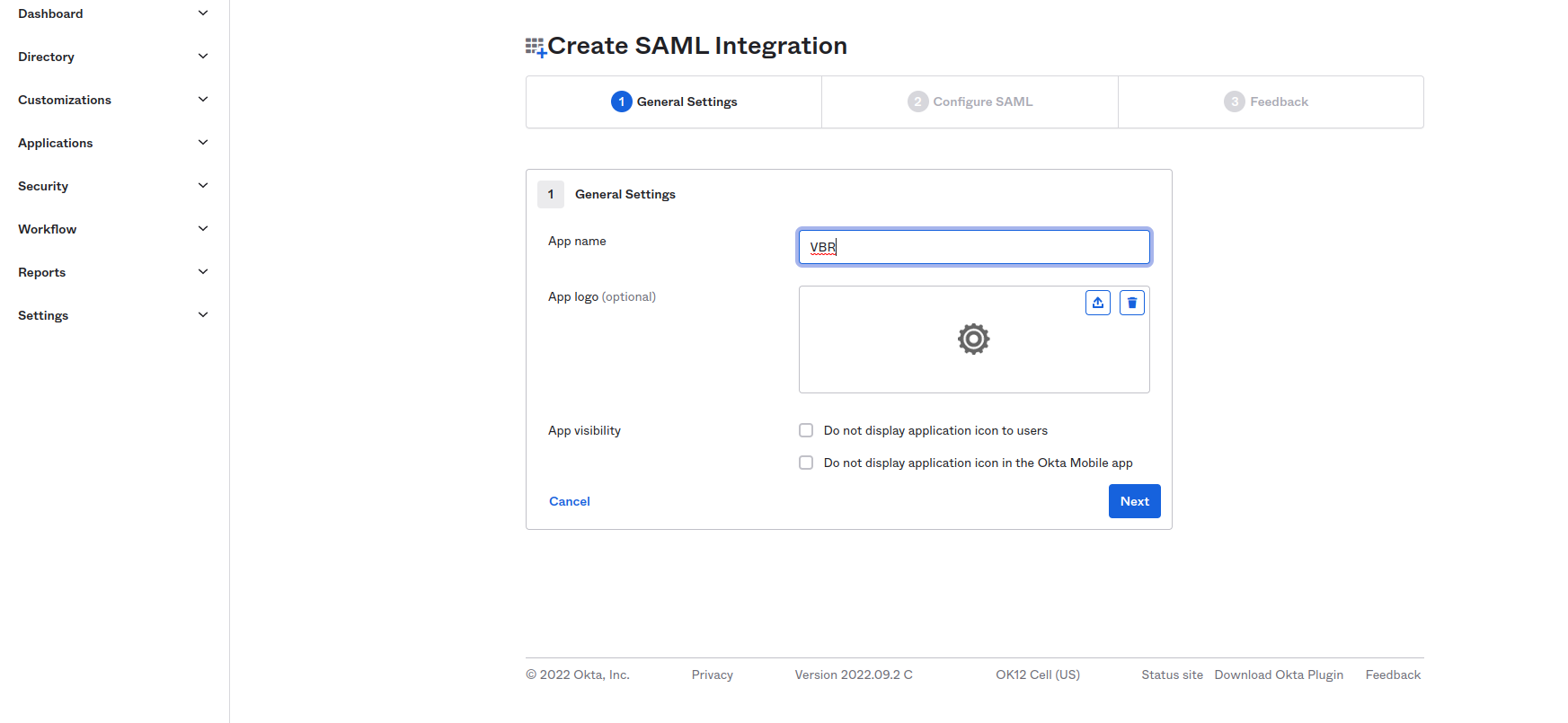Expand the Applications sidebar chevron
Image resolution: width=1568 pixels, height=723 pixels.
(x=203, y=143)
